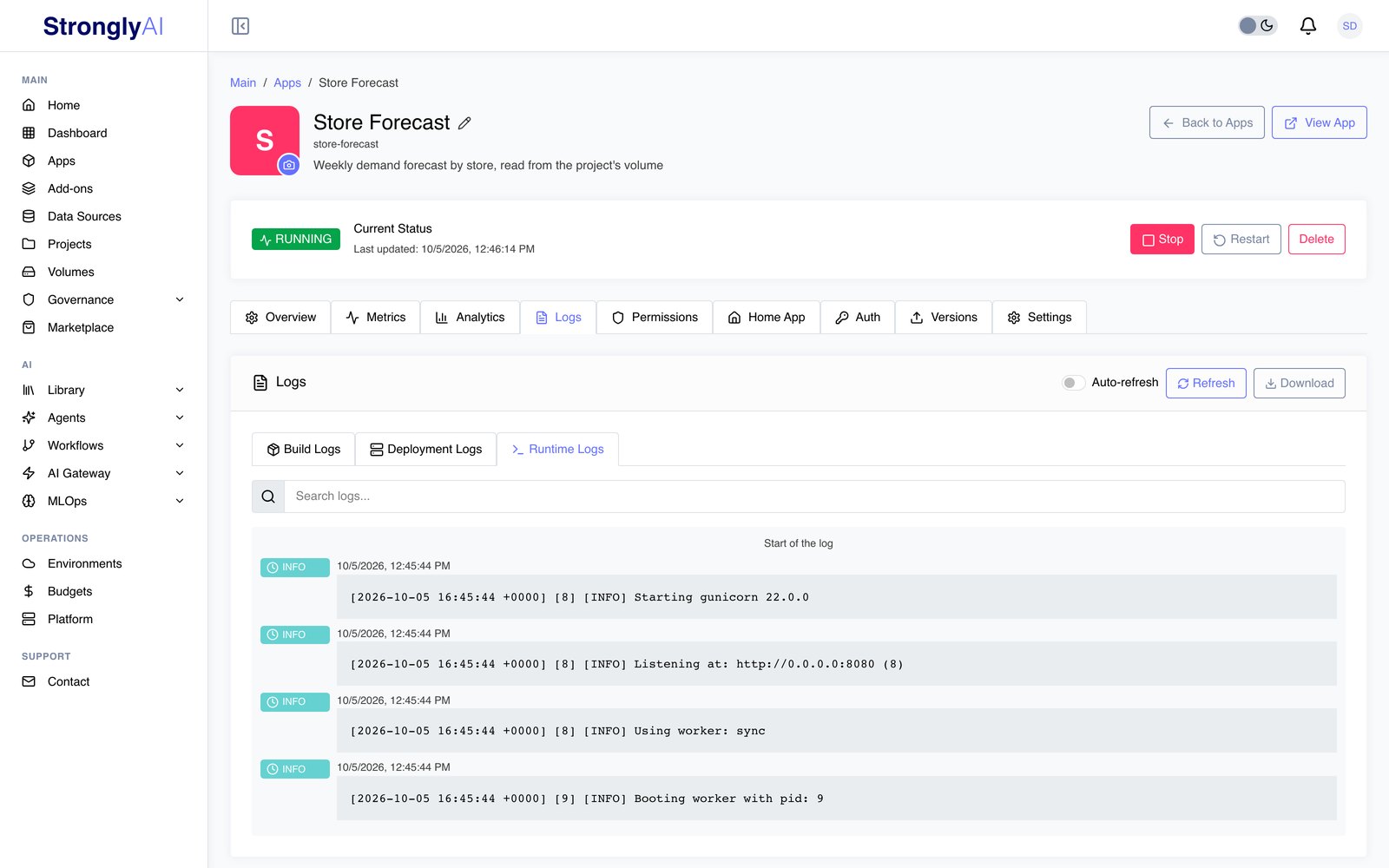Download the logs

pyautogui.click(x=1300, y=384)
